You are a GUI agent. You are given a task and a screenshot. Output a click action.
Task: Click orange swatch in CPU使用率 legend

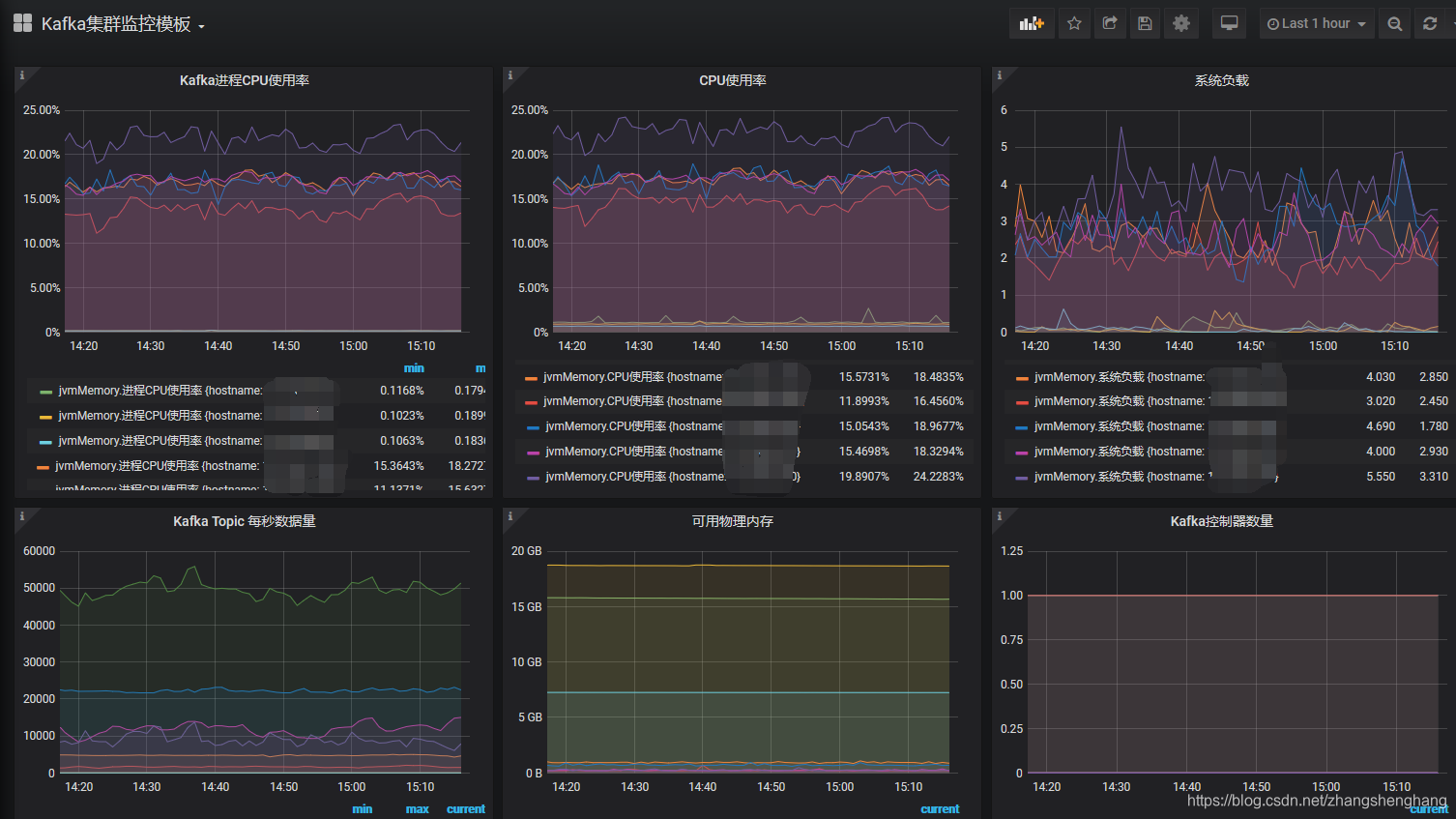point(531,378)
